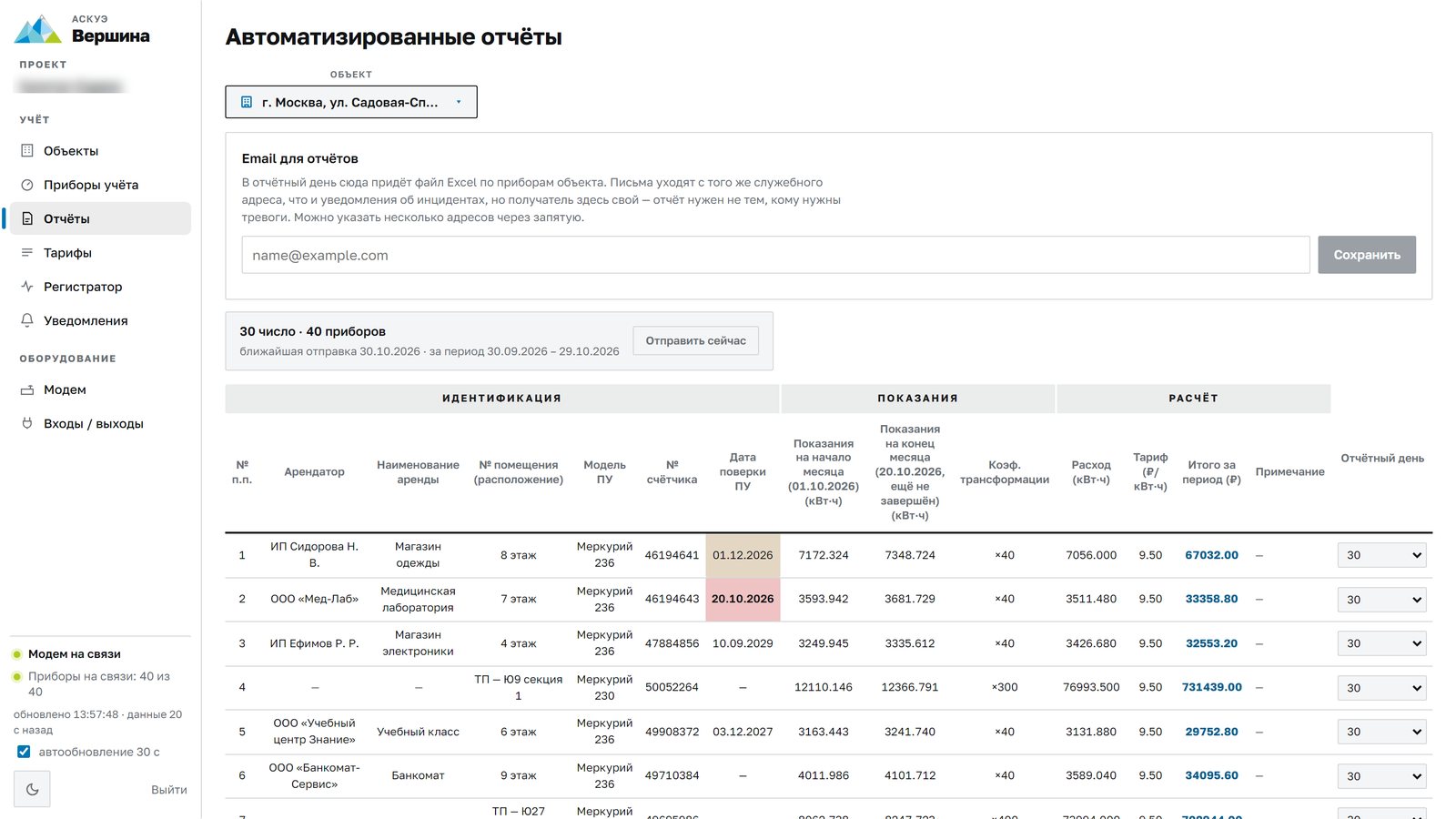Click total 67032.00 for ИП Сидорова
This screenshot has height=819, width=1456.
coord(1211,555)
